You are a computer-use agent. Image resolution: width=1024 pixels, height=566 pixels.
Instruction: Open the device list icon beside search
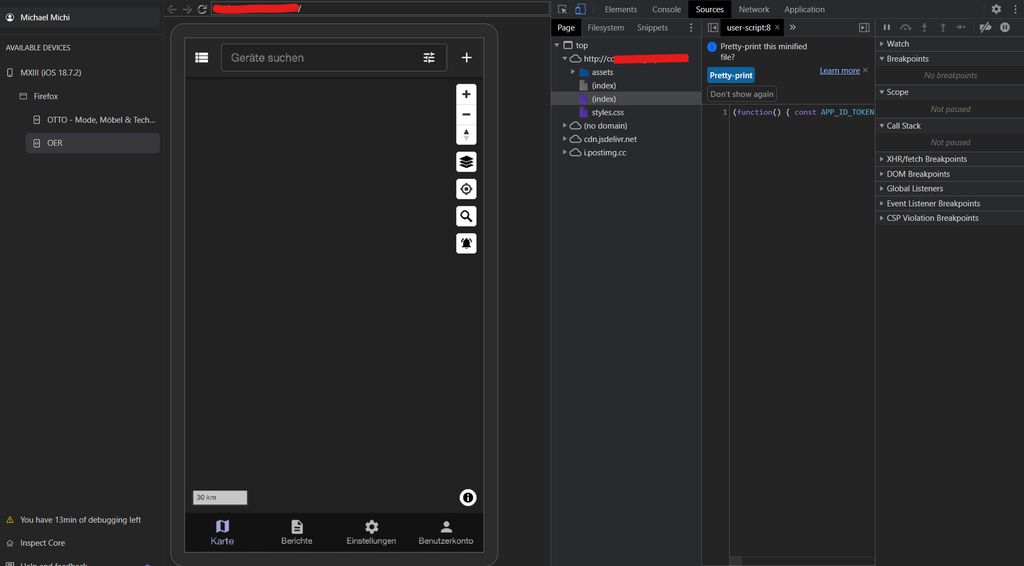(x=202, y=58)
